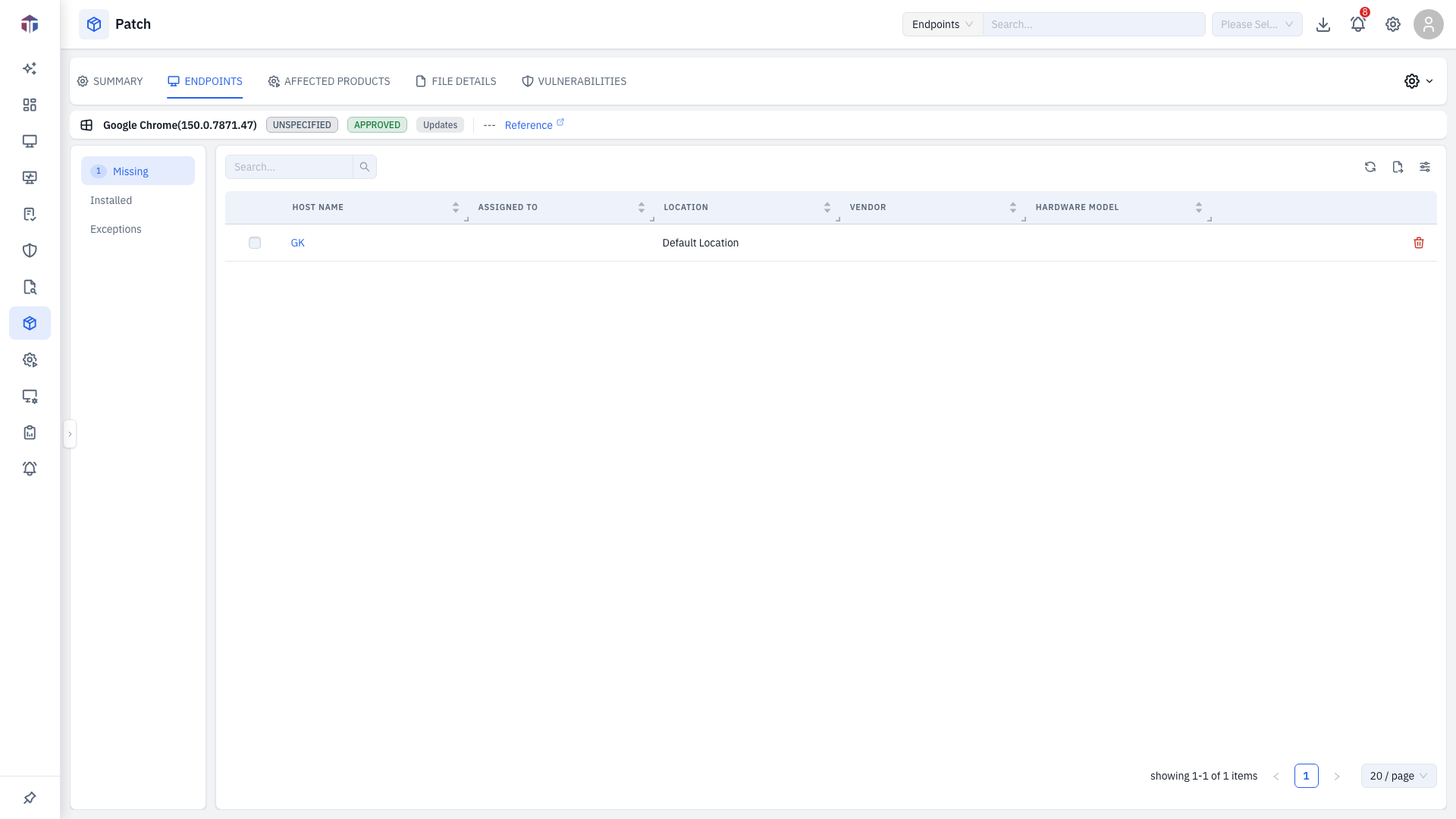Check the GK row checkbox
Screen dimensions: 1456x819
point(255,243)
